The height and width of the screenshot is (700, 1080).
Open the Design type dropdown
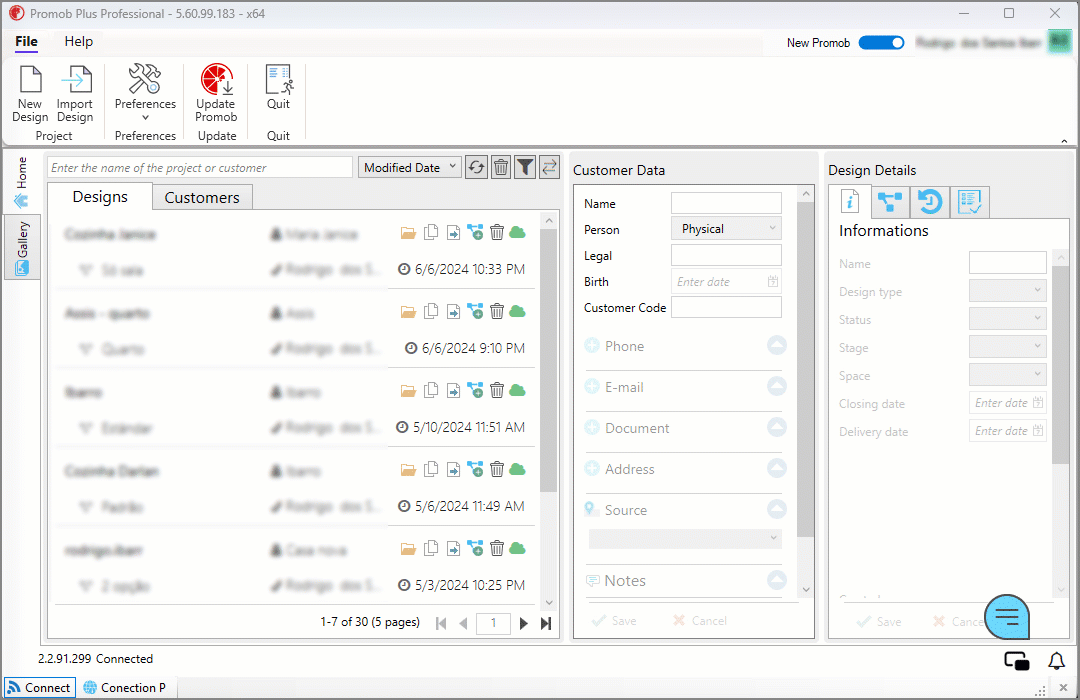pos(1008,291)
